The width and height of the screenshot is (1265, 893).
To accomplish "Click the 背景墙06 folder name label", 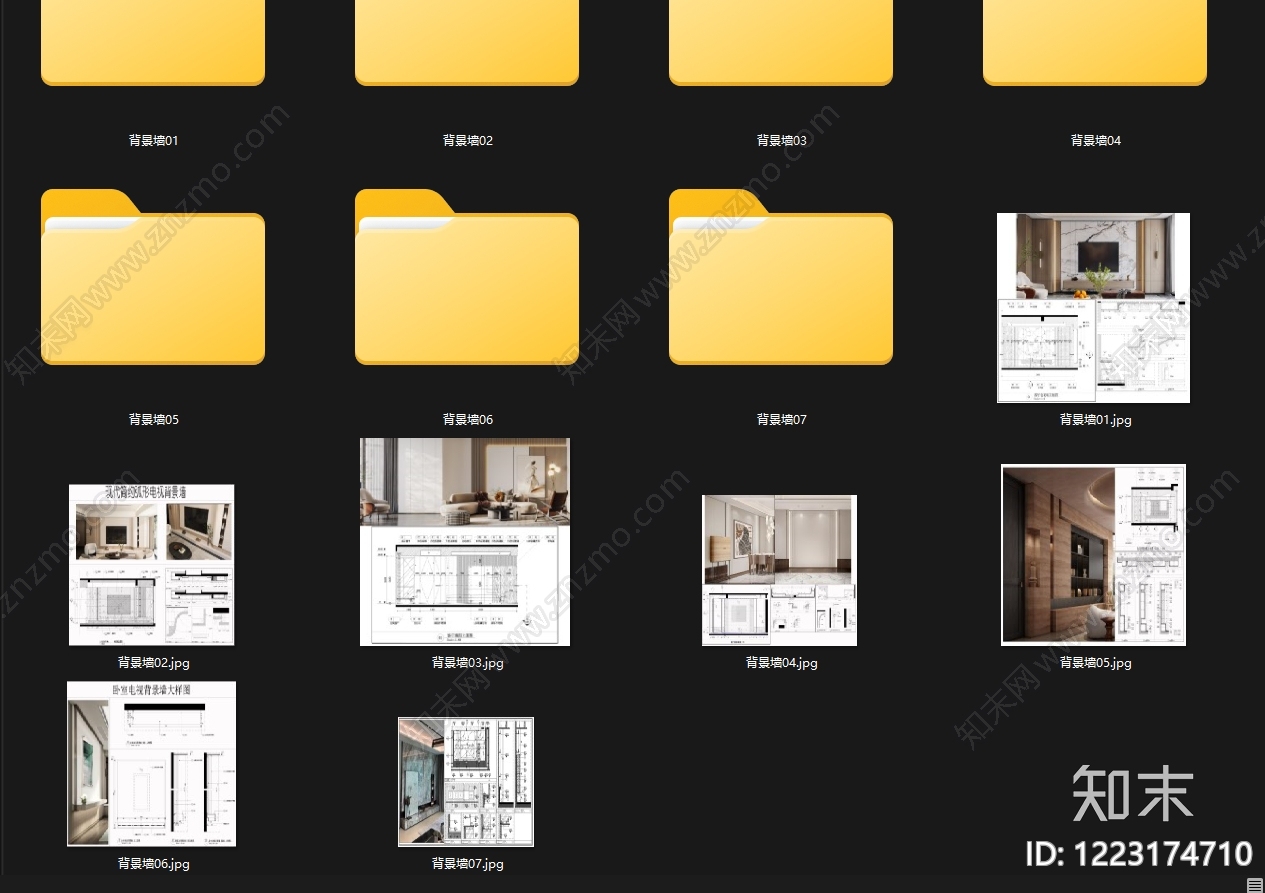I will [x=468, y=420].
